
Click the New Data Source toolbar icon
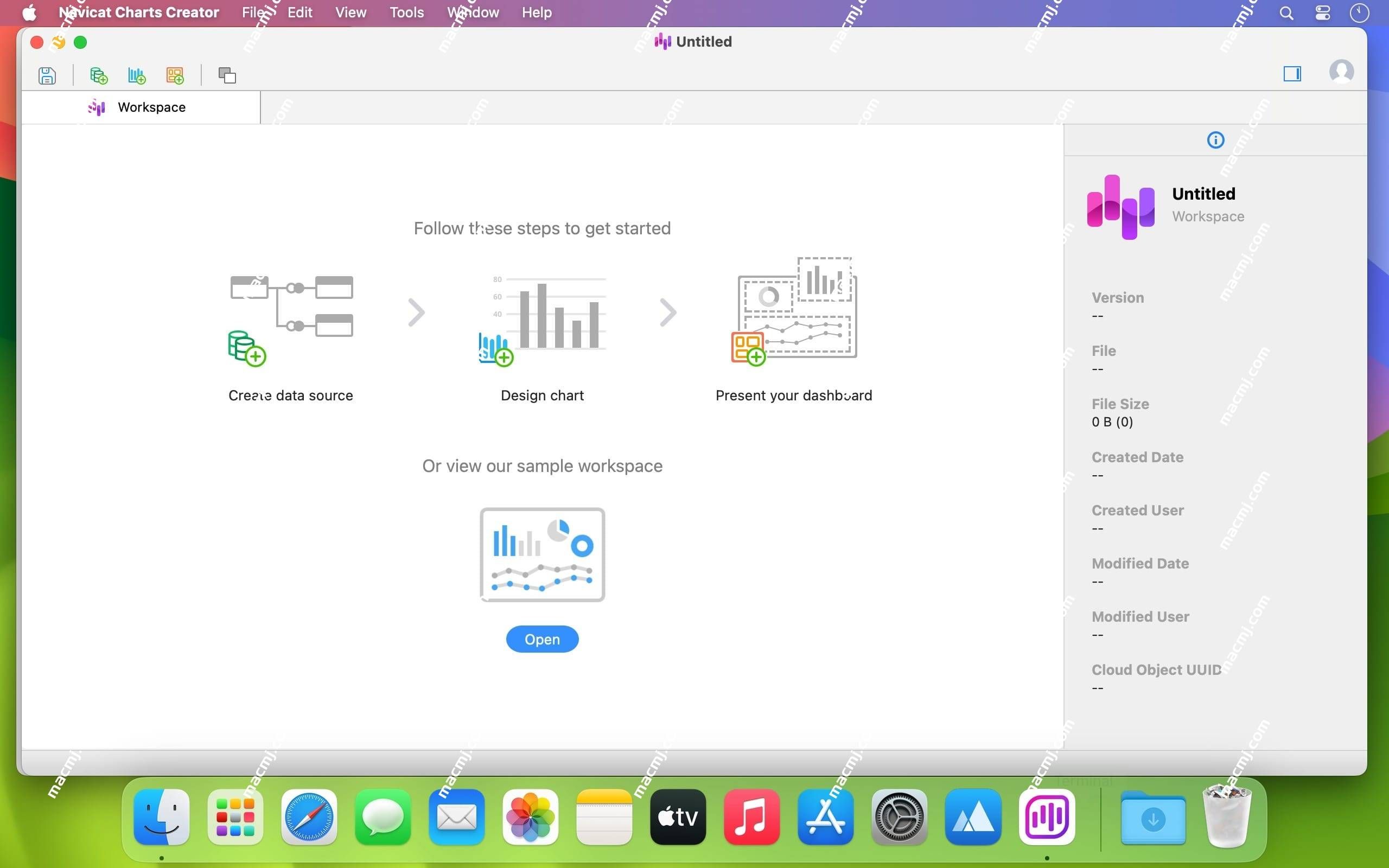click(x=99, y=75)
